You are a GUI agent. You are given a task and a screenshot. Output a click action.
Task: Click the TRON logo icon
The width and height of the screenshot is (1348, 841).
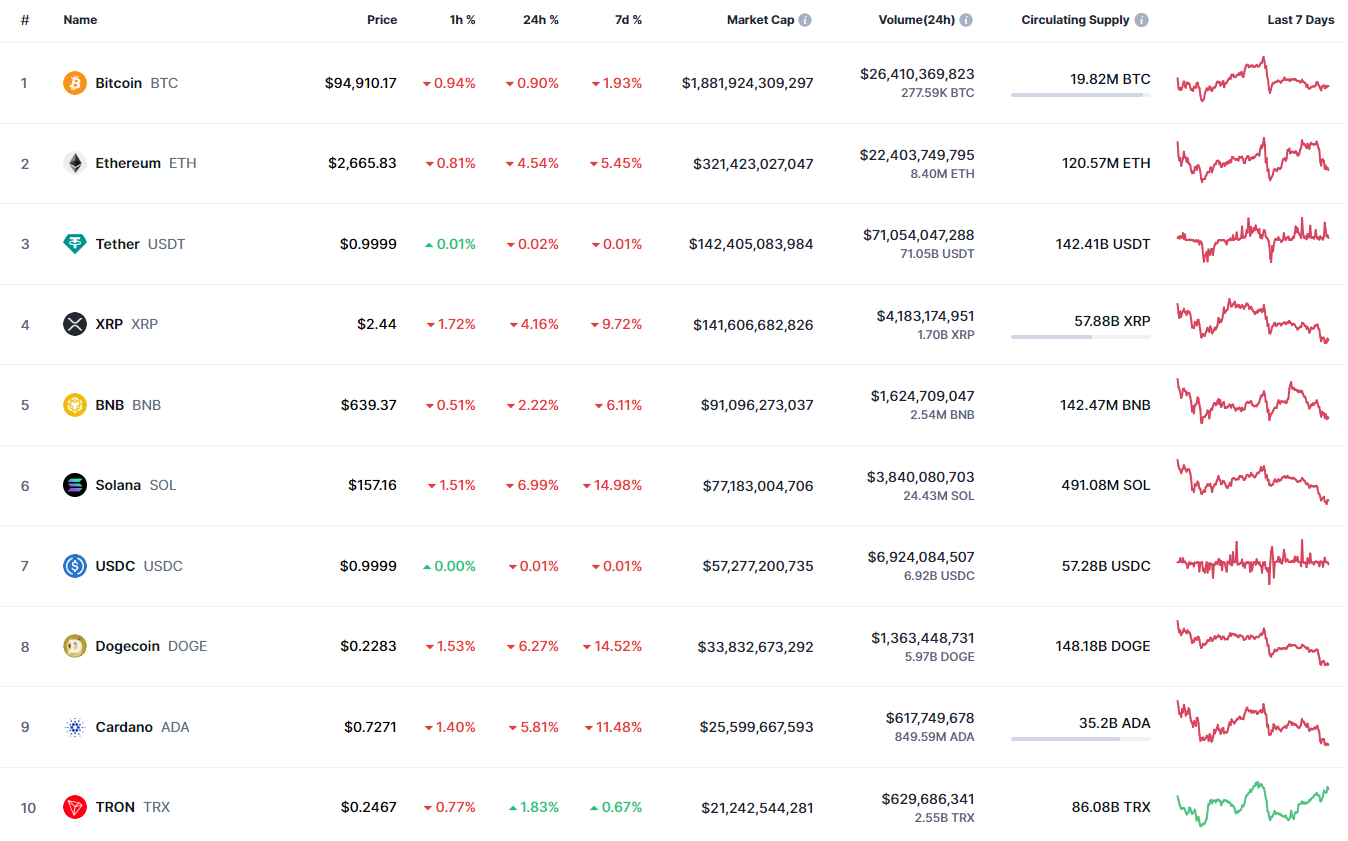coord(75,807)
